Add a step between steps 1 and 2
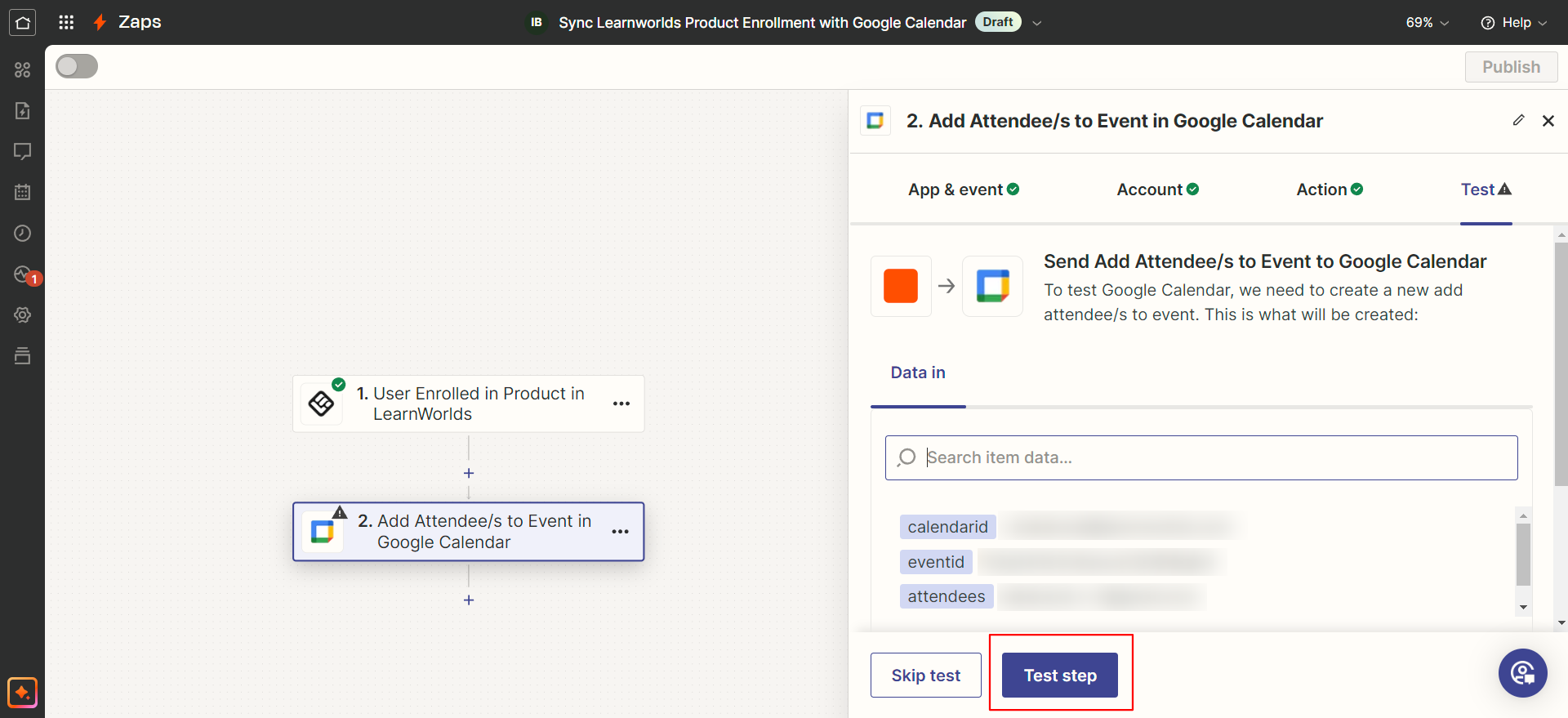The image size is (1568, 718). [x=469, y=473]
